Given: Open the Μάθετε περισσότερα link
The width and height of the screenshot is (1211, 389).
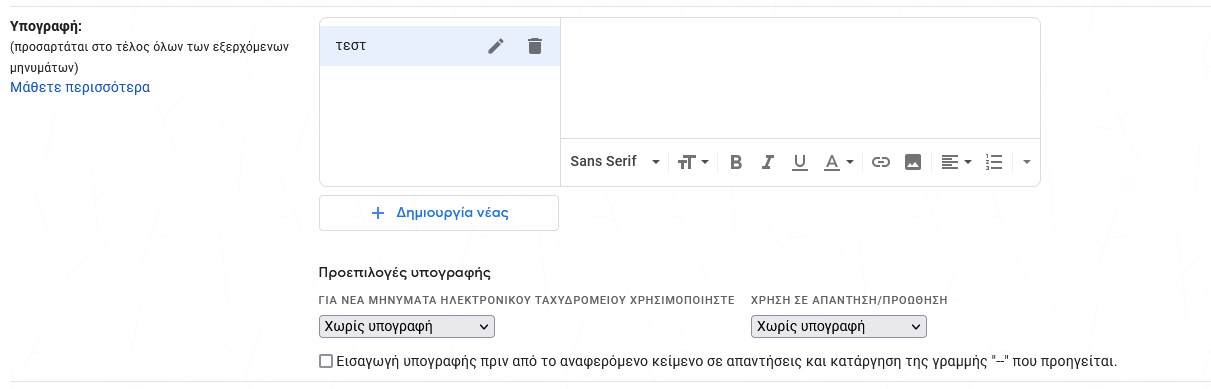Looking at the screenshot, I should coord(80,87).
